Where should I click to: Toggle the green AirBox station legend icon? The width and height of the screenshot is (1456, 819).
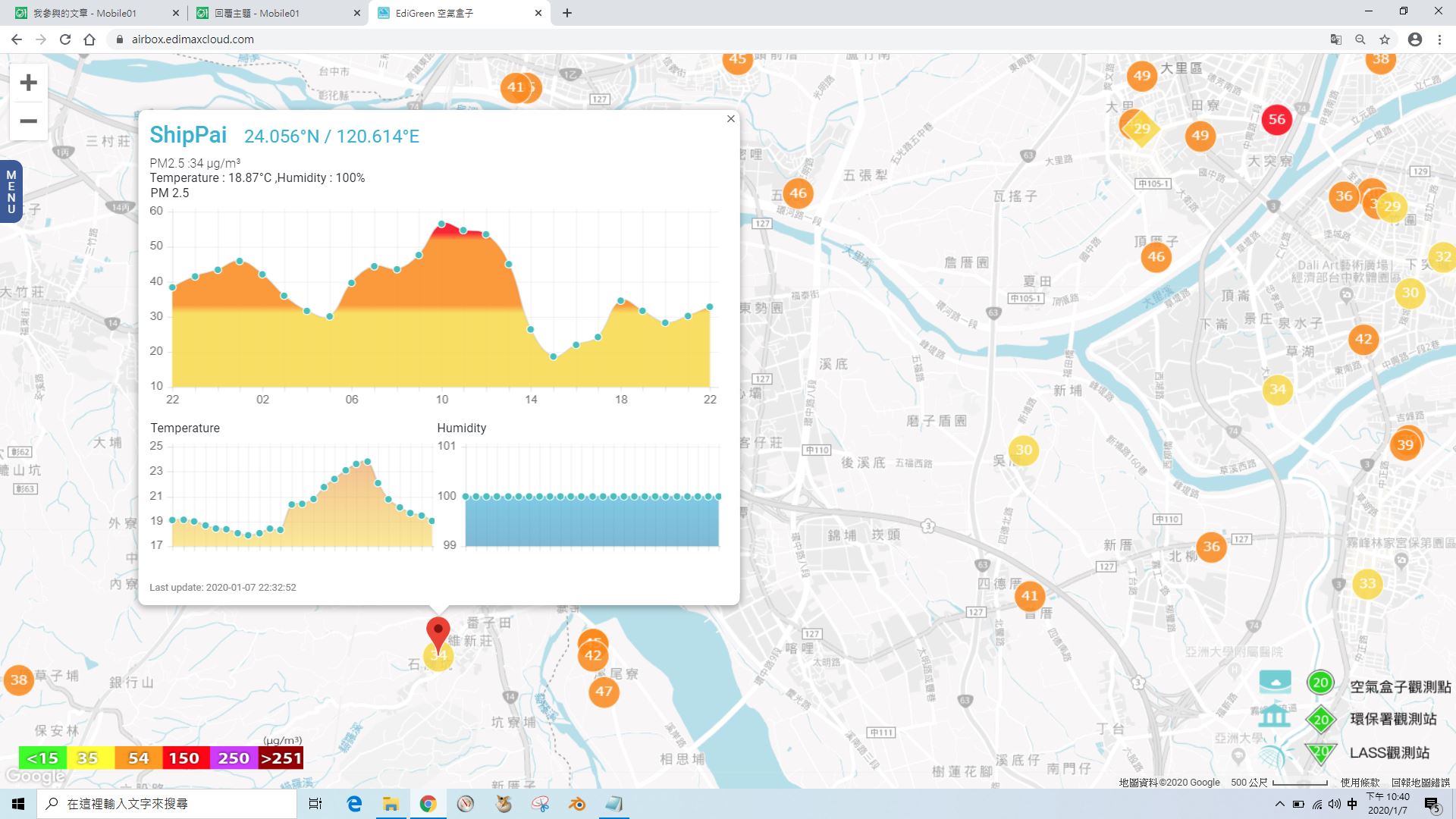(x=1320, y=682)
